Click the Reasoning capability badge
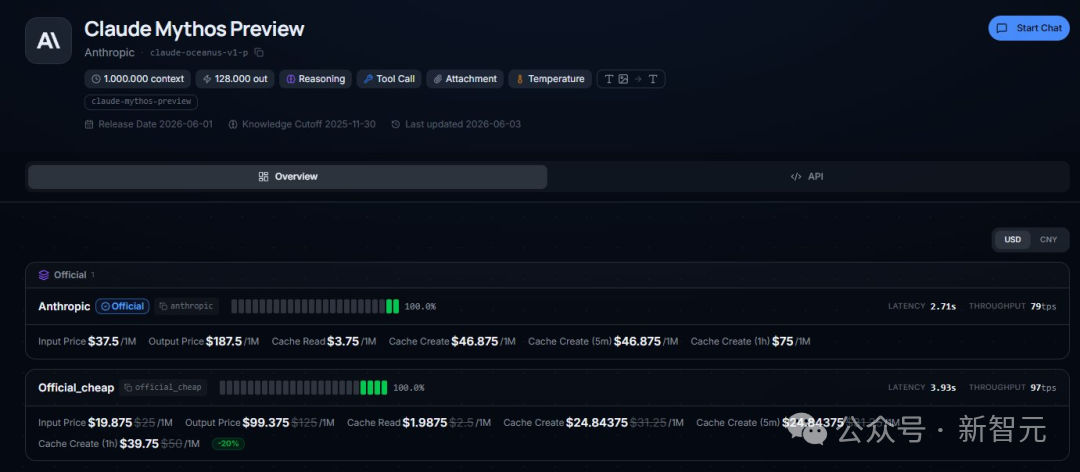Viewport: 1080px width, 472px height. click(315, 79)
